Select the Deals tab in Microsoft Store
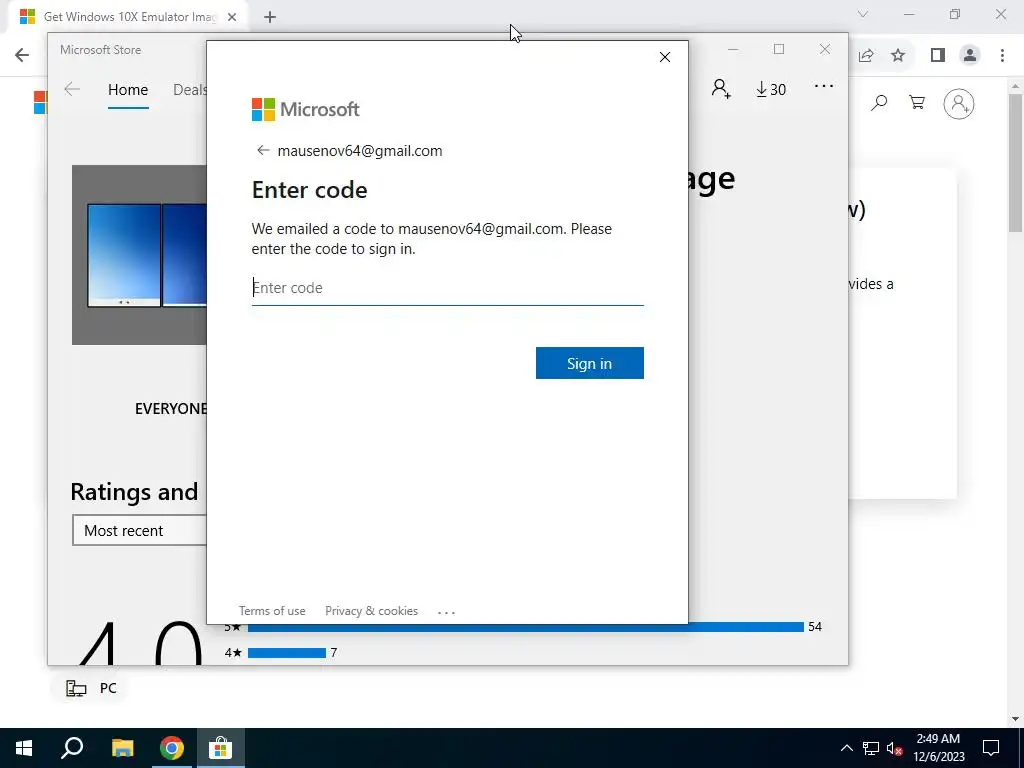The height and width of the screenshot is (768, 1024). tap(189, 89)
